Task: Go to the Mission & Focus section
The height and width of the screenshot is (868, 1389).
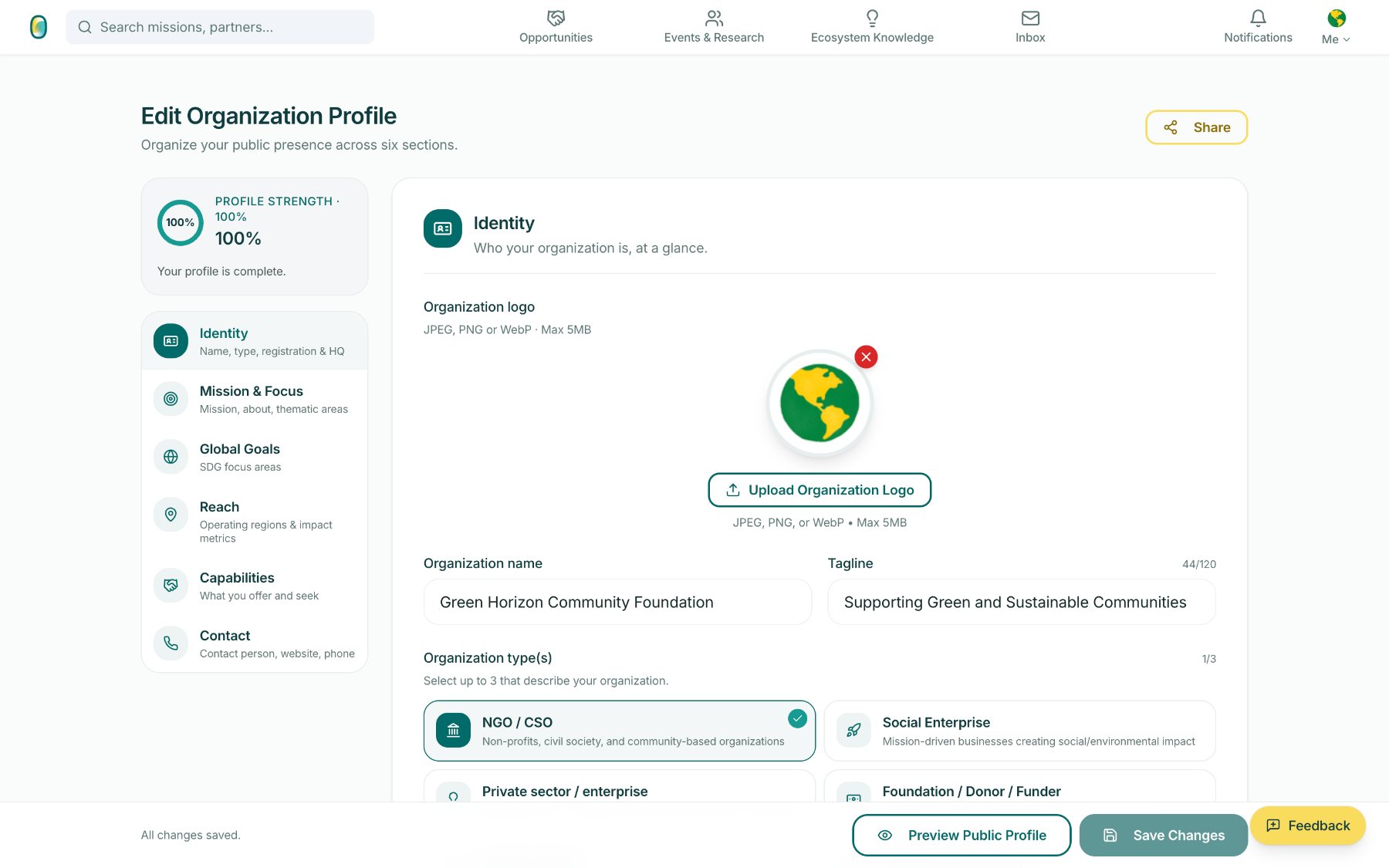Action: click(255, 399)
